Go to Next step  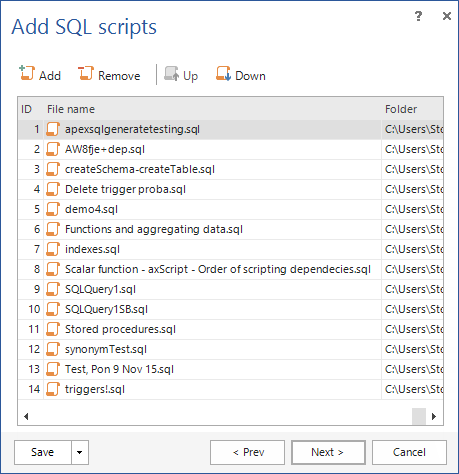(x=328, y=452)
